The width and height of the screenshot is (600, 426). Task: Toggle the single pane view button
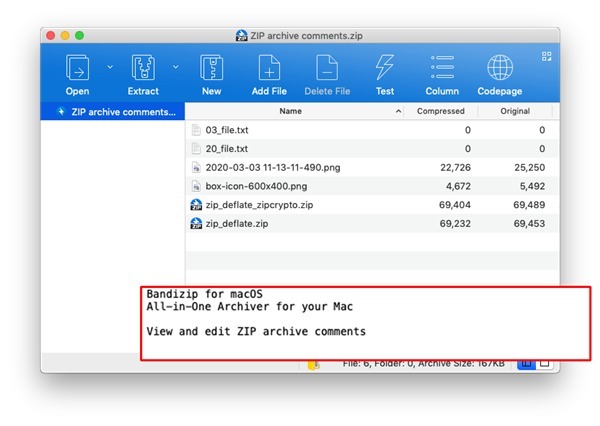tap(545, 364)
